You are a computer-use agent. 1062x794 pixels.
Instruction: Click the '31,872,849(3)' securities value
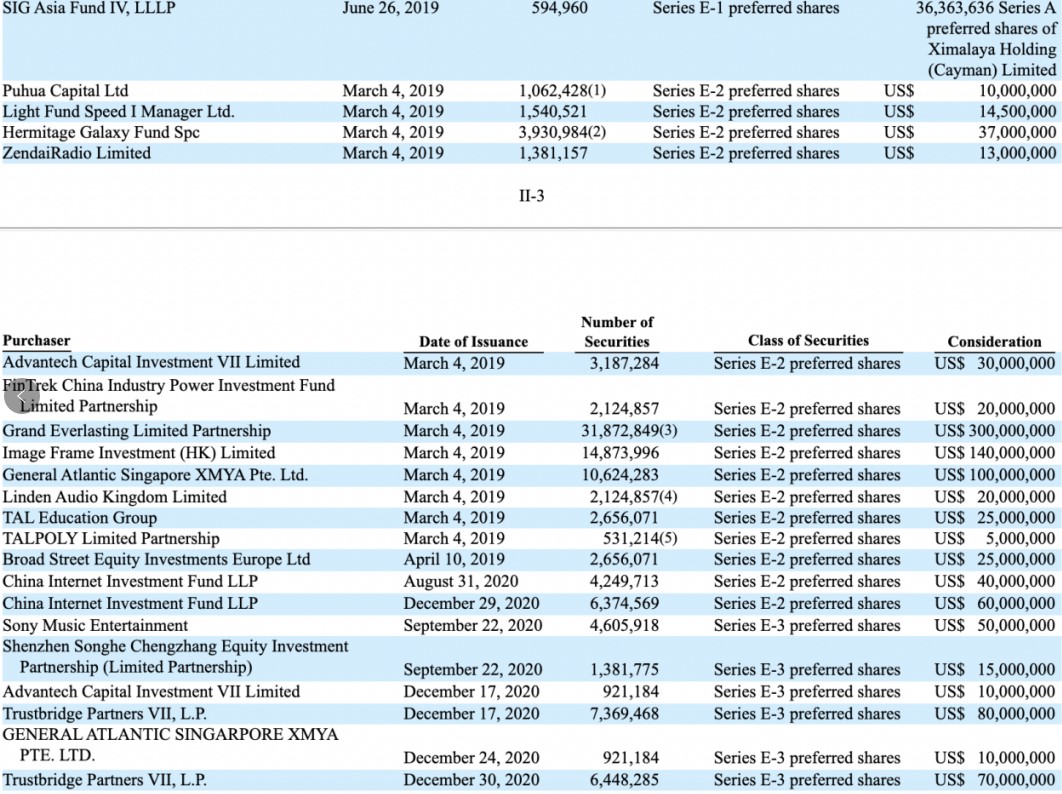click(629, 431)
